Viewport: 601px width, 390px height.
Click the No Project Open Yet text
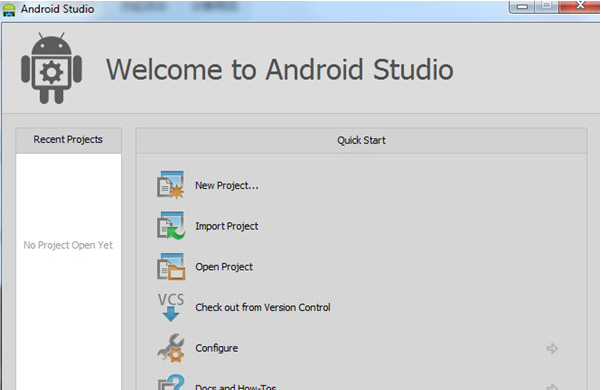point(68,245)
